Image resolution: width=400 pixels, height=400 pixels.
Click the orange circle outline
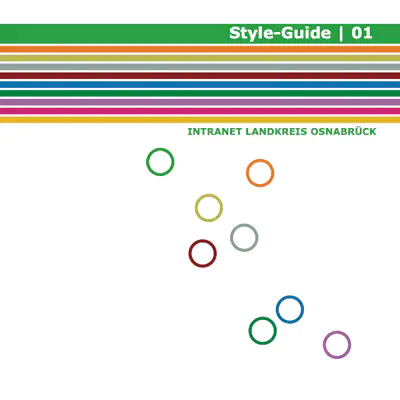point(260,173)
